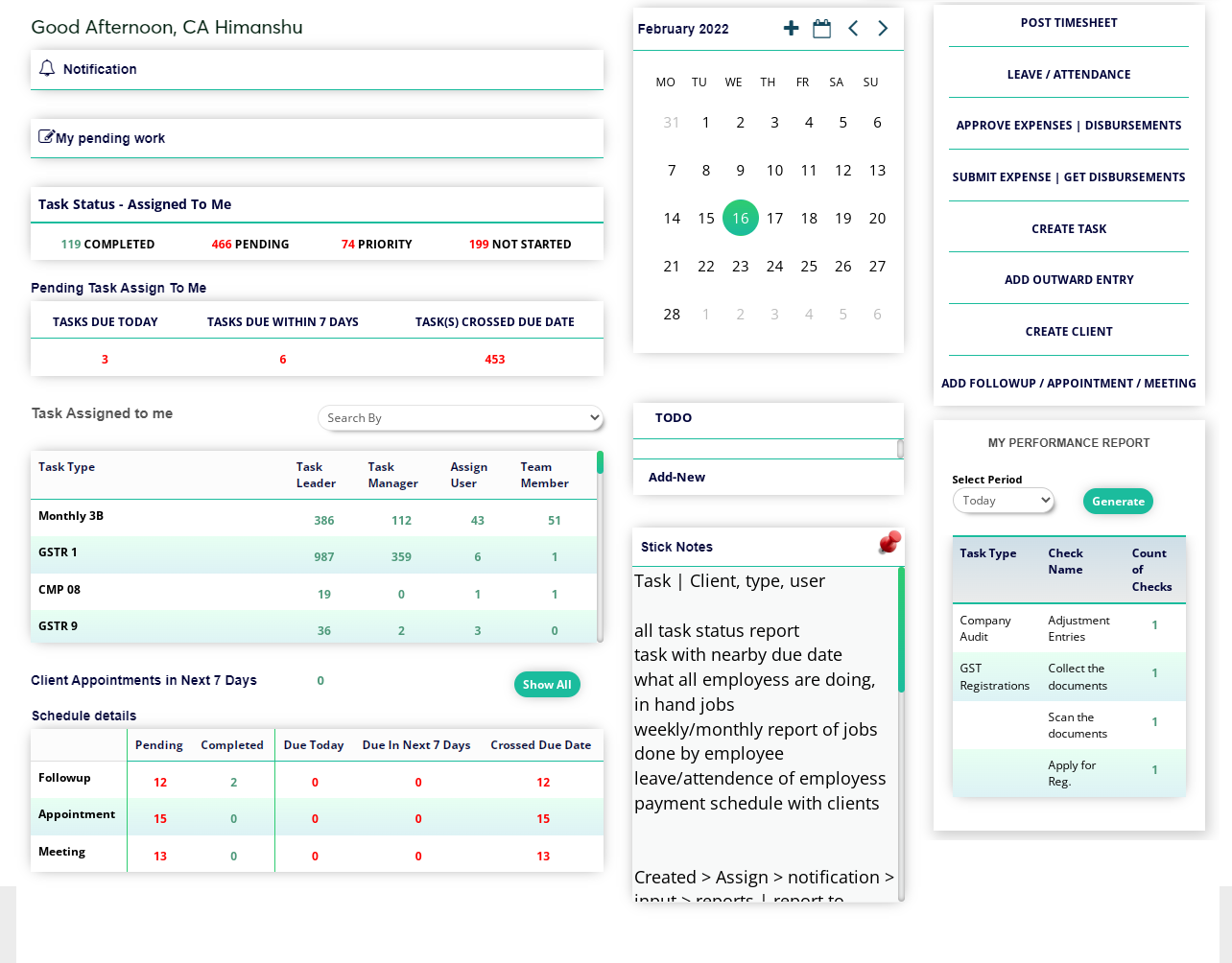Image resolution: width=1232 pixels, height=963 pixels.
Task: Add a new calendar event via plus icon
Action: coord(791,29)
